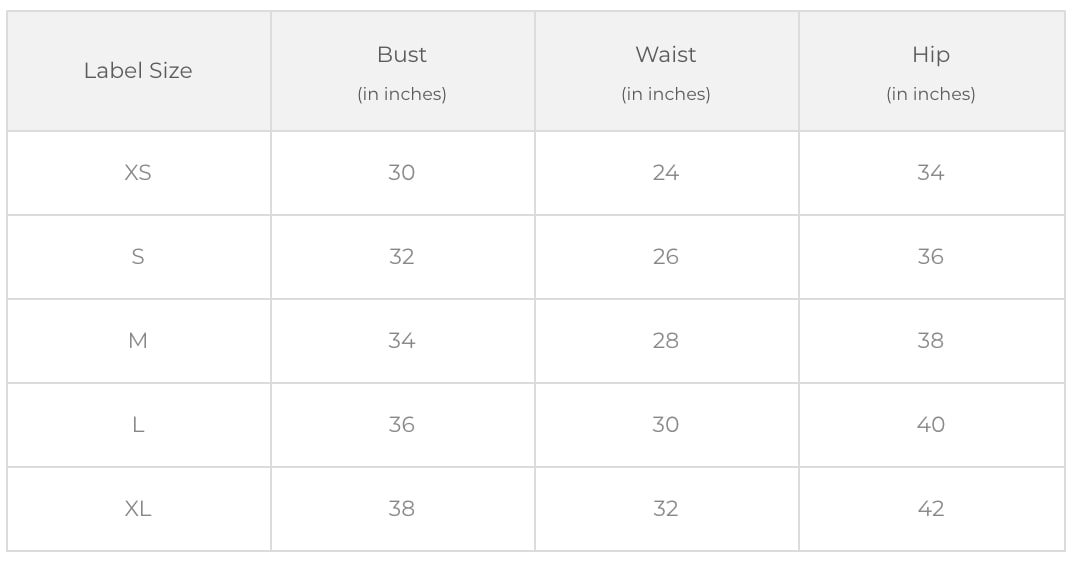Select the XL waist value 32
Screen dimensions: 1074x562
(666, 509)
